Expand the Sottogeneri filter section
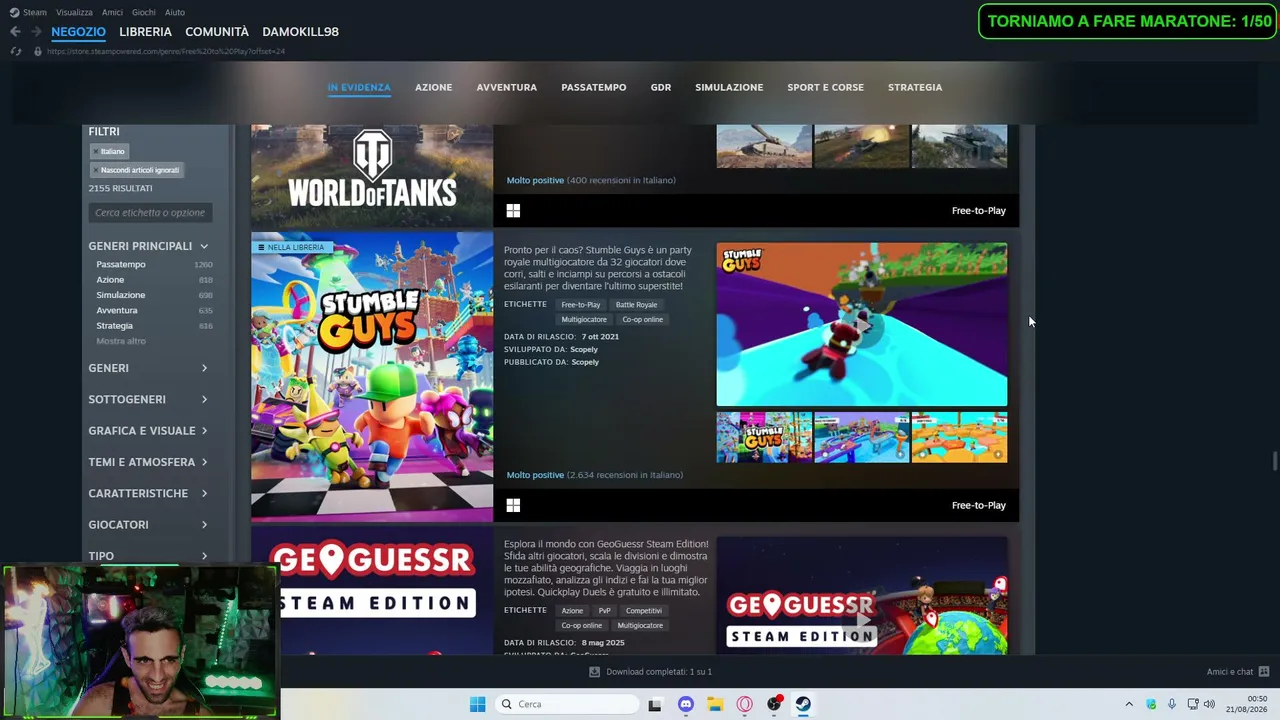The width and height of the screenshot is (1280, 720). pyautogui.click(x=148, y=400)
